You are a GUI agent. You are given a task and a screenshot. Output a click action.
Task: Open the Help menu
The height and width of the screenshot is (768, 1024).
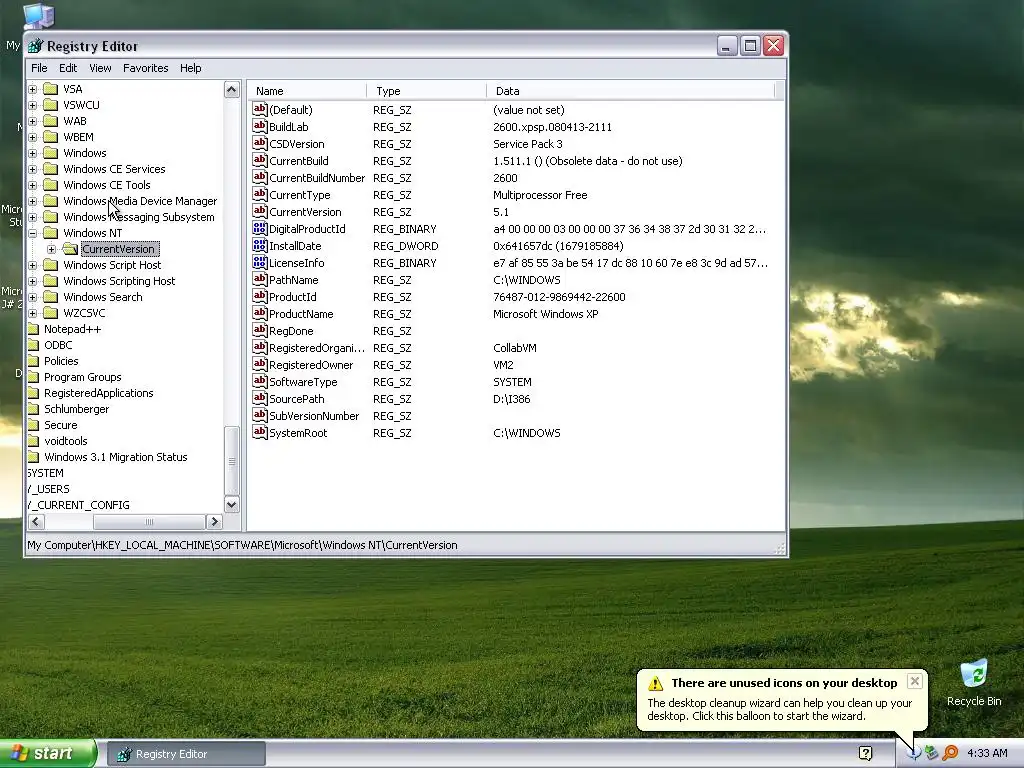(x=191, y=68)
